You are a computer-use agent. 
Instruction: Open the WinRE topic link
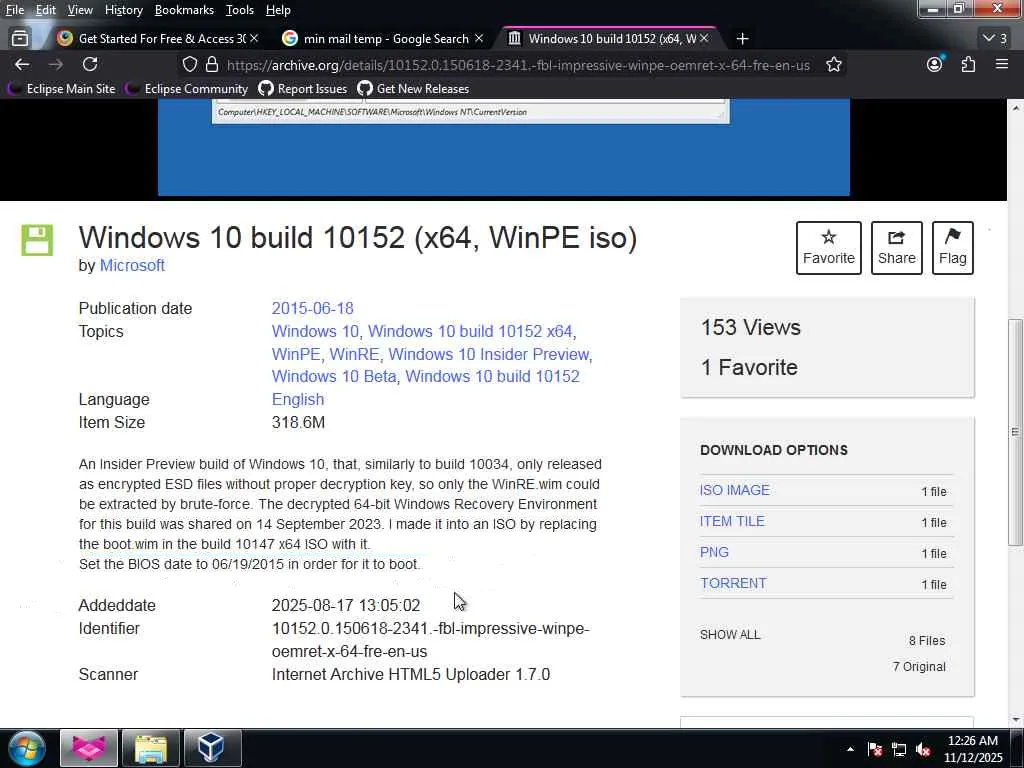tap(354, 354)
